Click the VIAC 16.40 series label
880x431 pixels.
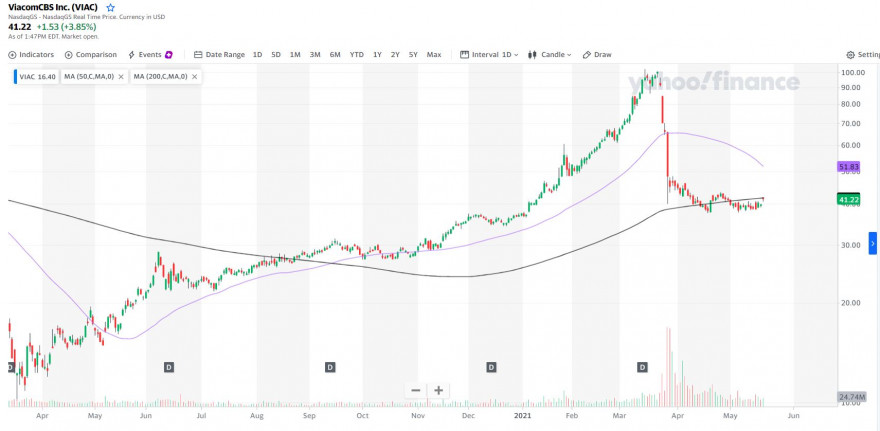point(38,76)
